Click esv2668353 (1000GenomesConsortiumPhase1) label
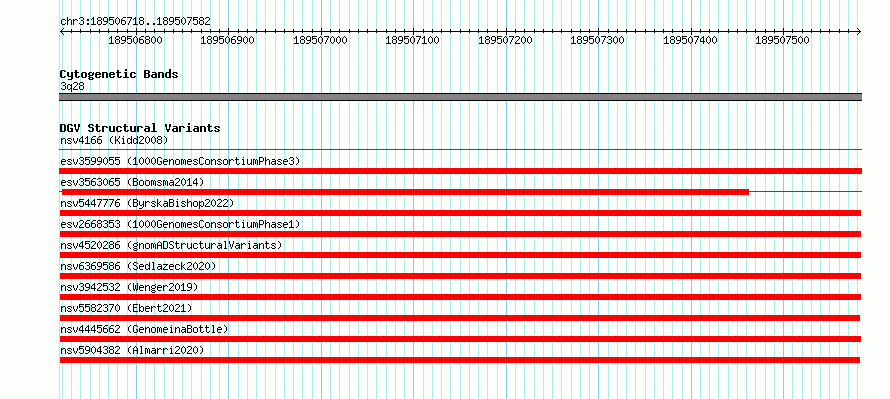Image resolution: width=890 pixels, height=399 pixels. [180, 224]
